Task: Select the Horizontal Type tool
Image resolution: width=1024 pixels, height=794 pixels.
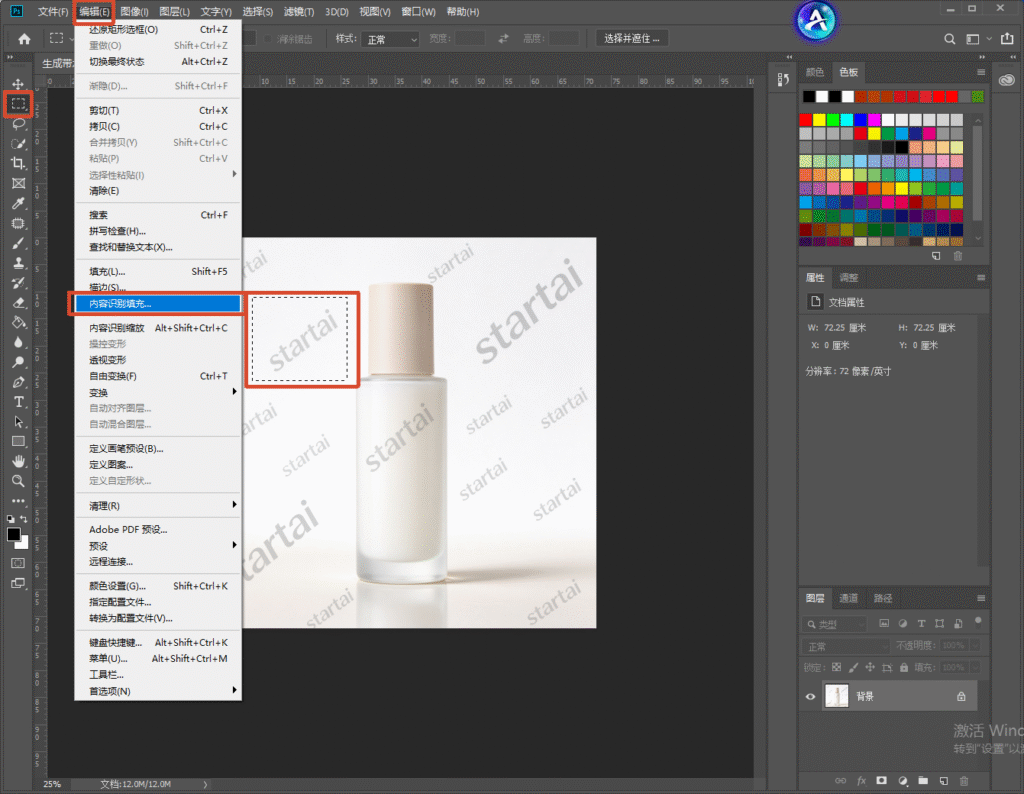Action: tap(18, 402)
